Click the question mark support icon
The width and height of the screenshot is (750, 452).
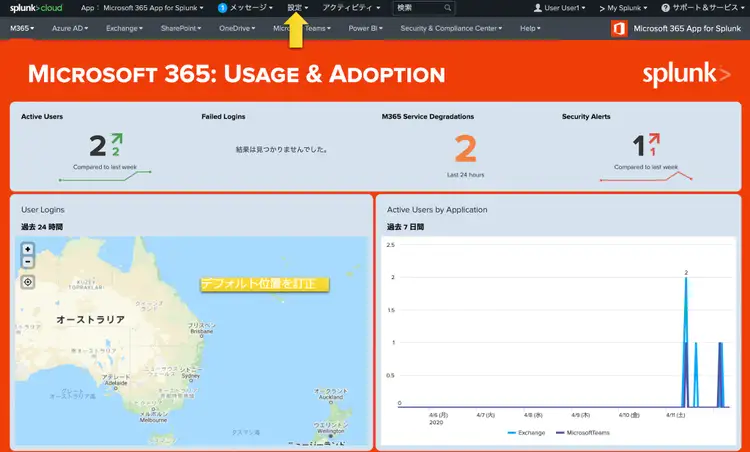(665, 8)
